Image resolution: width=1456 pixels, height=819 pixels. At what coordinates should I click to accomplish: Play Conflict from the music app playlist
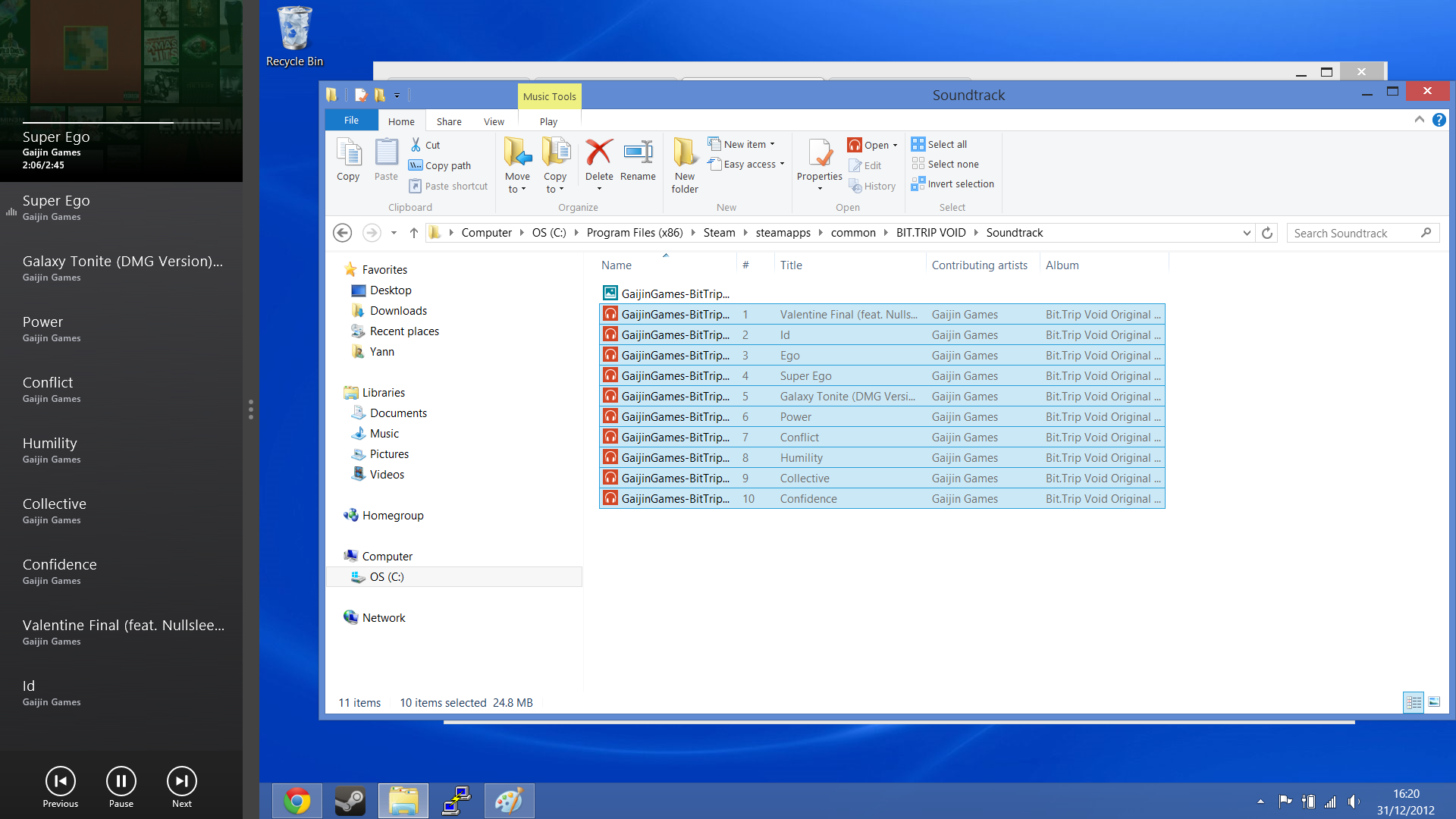(121, 389)
